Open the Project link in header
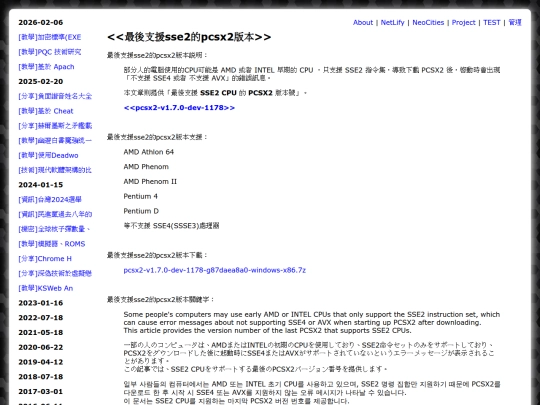The image size is (540, 405). [463, 22]
